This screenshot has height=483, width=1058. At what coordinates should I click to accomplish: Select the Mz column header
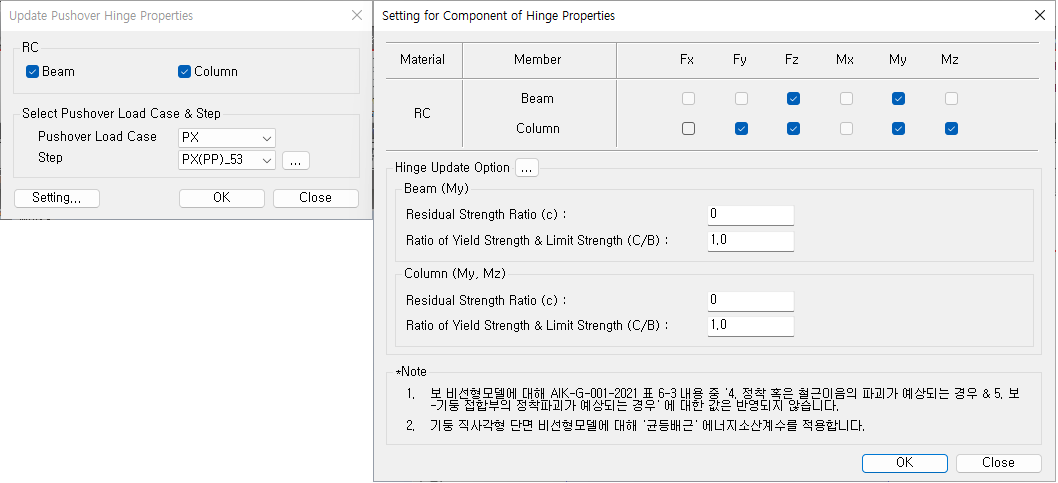pyautogui.click(x=949, y=59)
